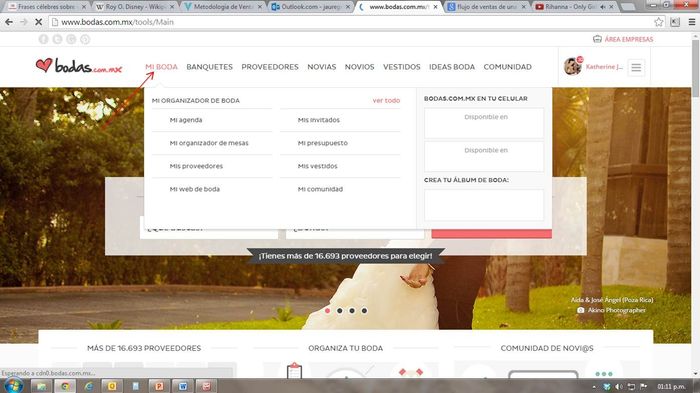Screen dimensions: 700x393
Task: Click first 'Disponible en' app box
Action: 484,123
